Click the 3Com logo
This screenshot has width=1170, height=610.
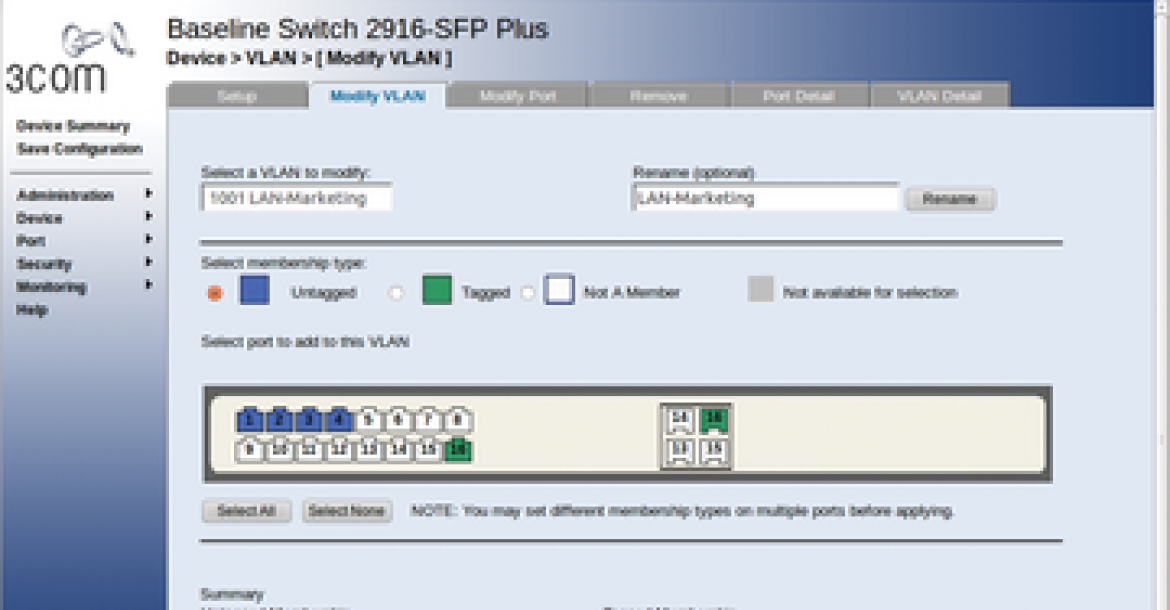[x=69, y=57]
